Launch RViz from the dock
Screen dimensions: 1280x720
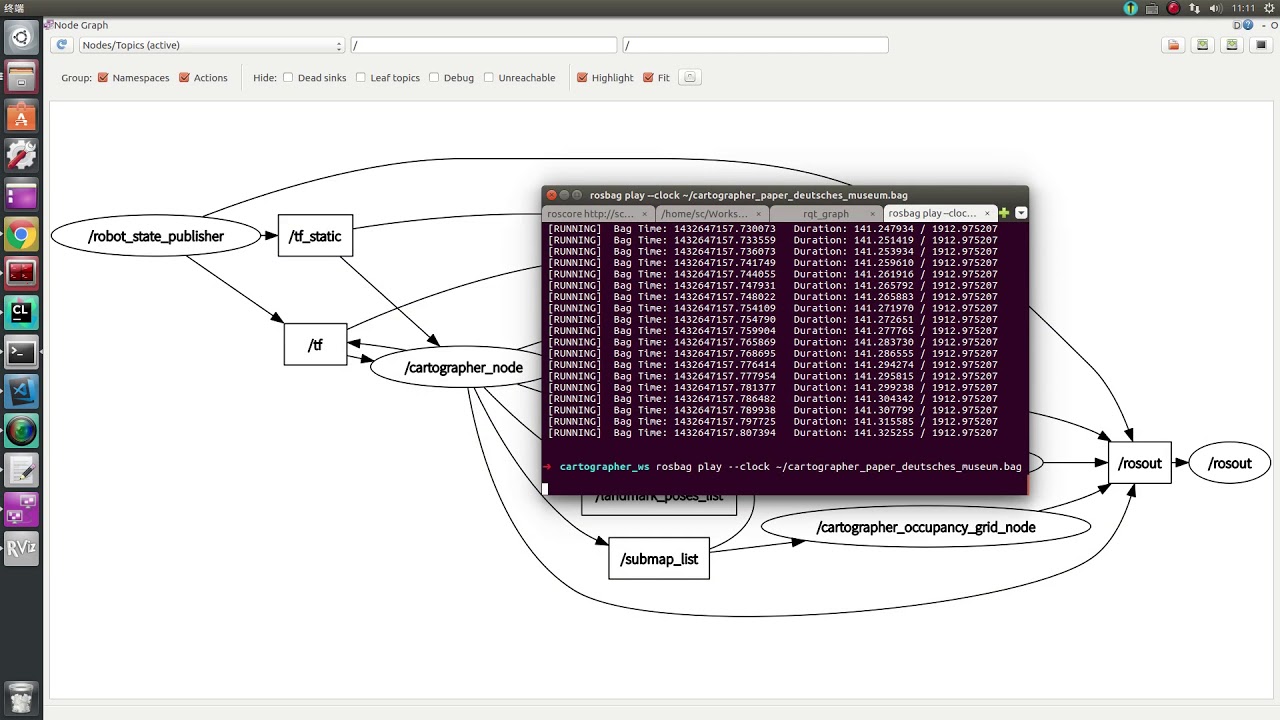click(21, 548)
